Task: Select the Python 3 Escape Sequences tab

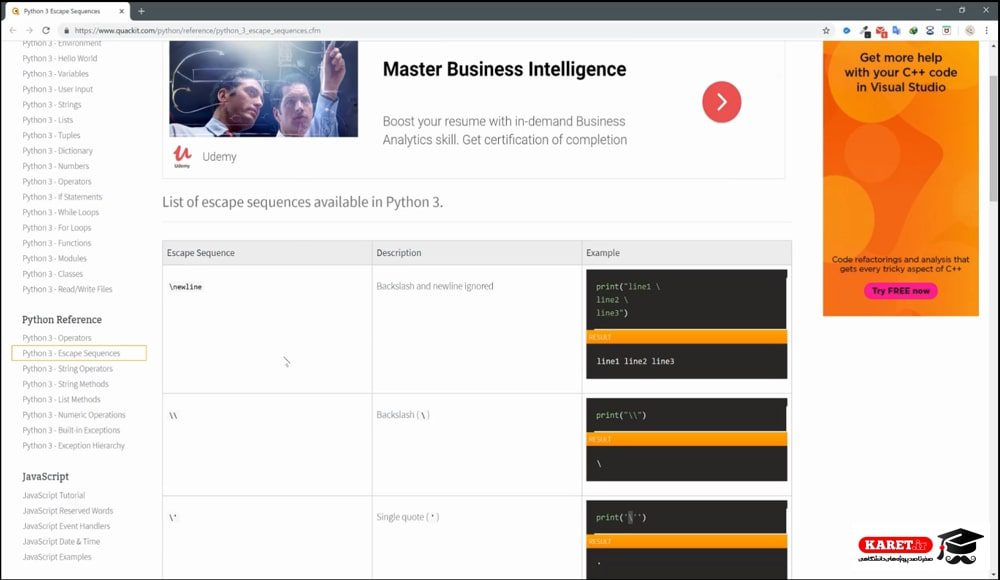Action: pyautogui.click(x=68, y=11)
